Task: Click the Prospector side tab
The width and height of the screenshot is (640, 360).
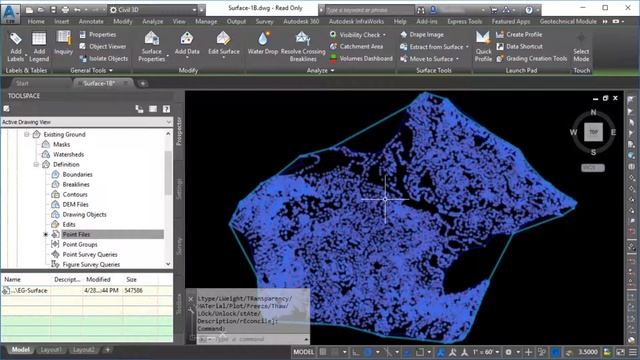Action: pos(179,131)
